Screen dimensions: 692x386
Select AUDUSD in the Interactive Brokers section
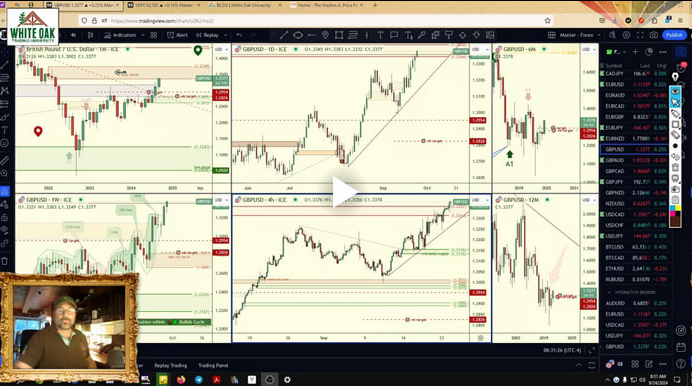pyautogui.click(x=634, y=304)
